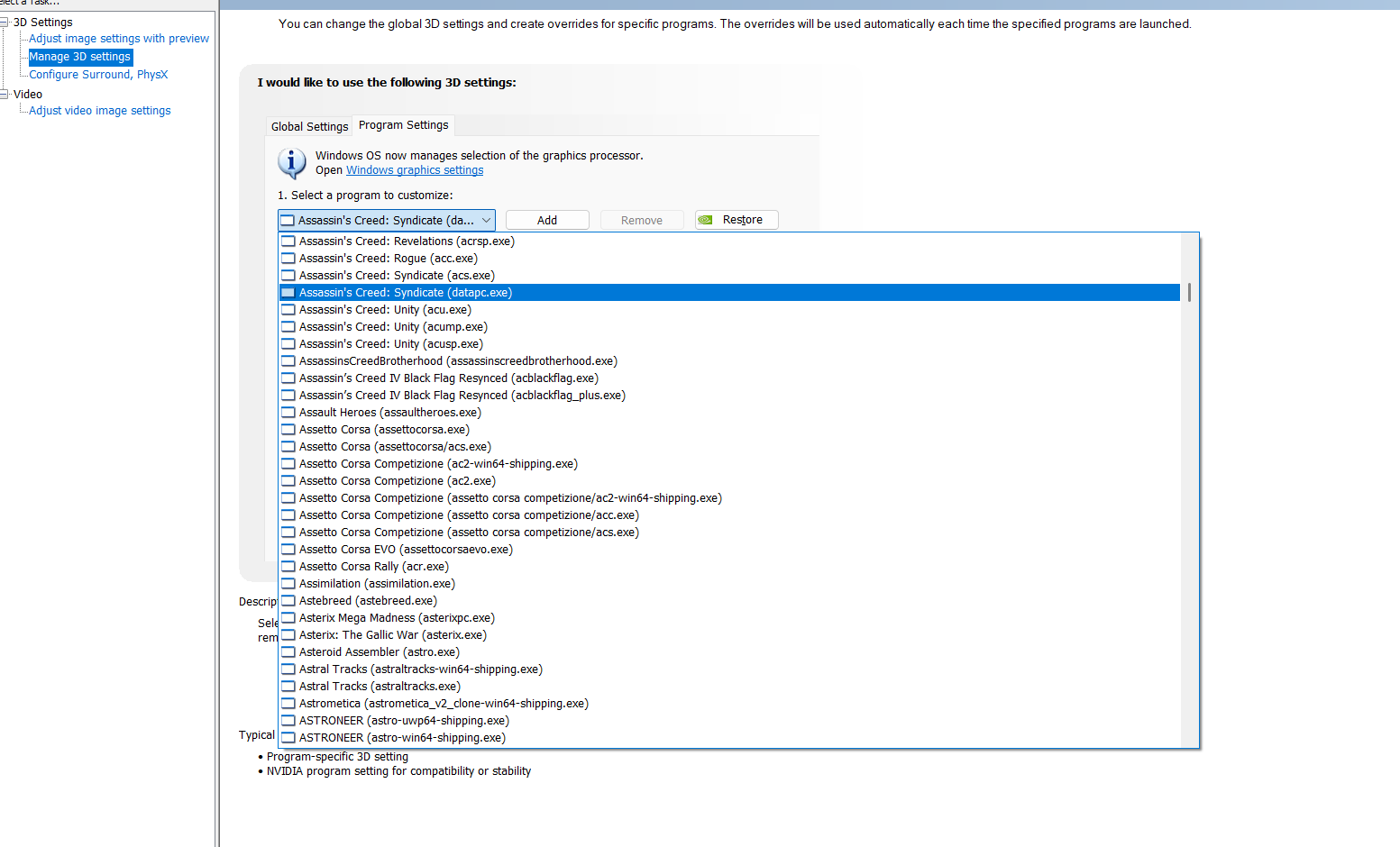This screenshot has height=847, width=1400.
Task: Click the icon next to Asterix Mega Madness
Action: point(288,618)
